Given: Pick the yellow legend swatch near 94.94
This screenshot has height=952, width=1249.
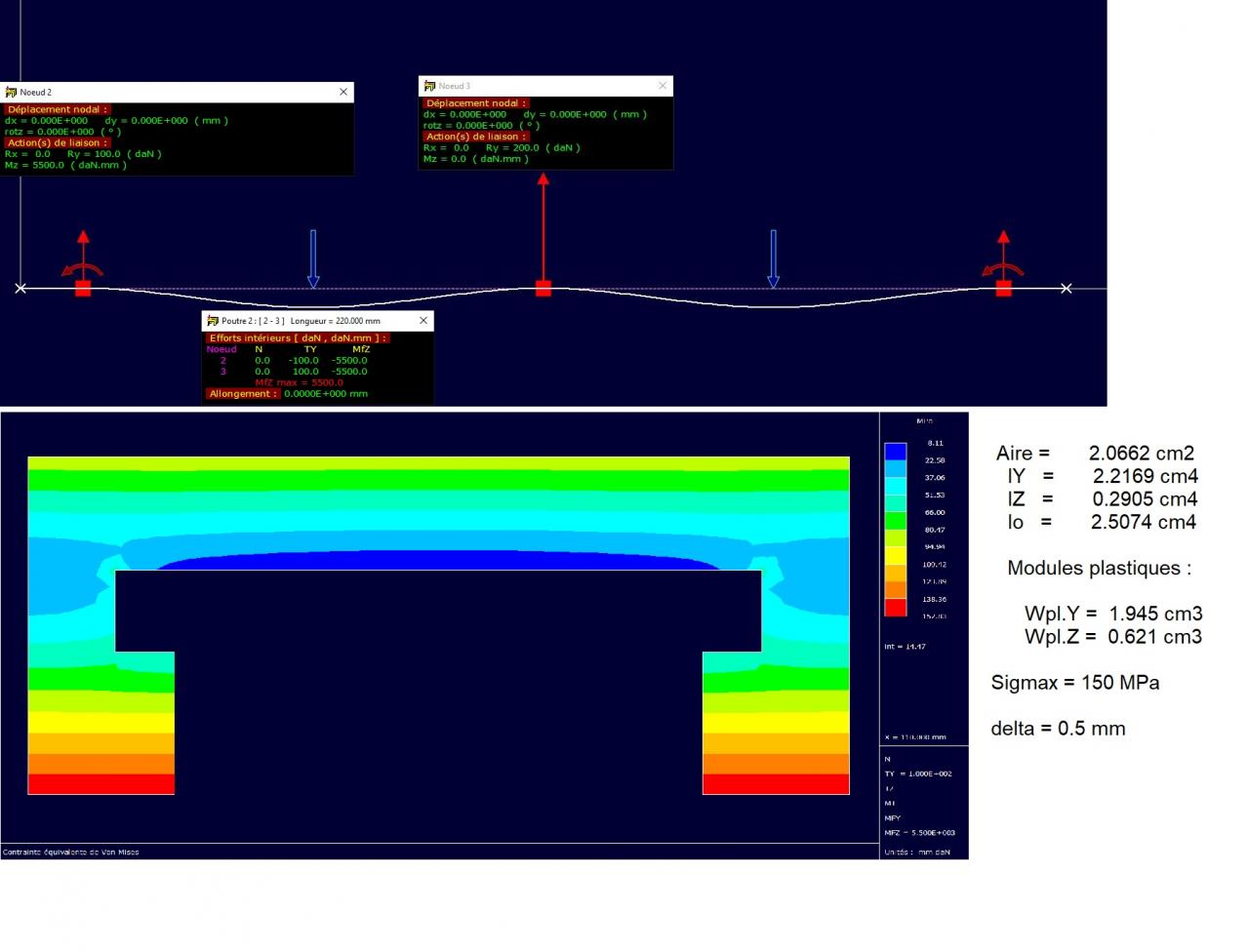Looking at the screenshot, I should (896, 556).
